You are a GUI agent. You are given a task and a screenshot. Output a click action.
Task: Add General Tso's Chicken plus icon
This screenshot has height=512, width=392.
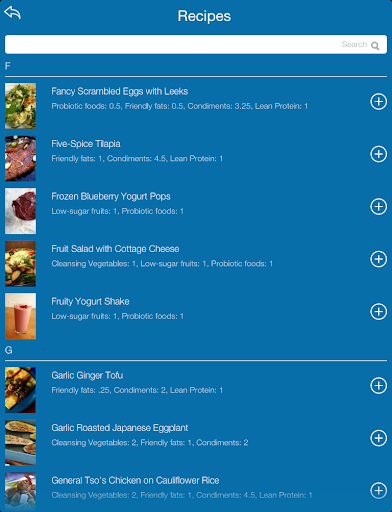[378, 490]
